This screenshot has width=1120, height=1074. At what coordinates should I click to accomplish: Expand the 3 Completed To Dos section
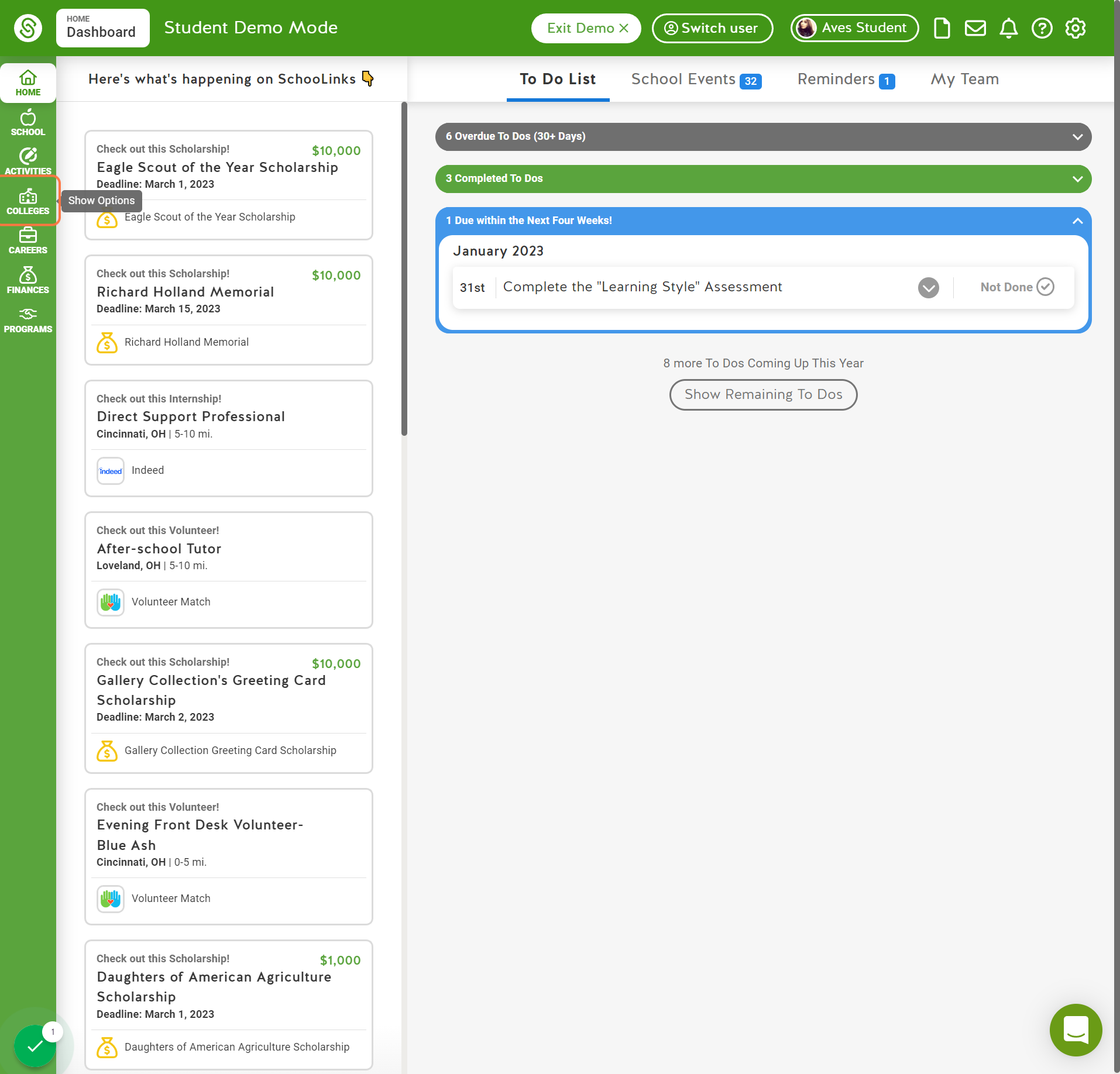click(763, 178)
